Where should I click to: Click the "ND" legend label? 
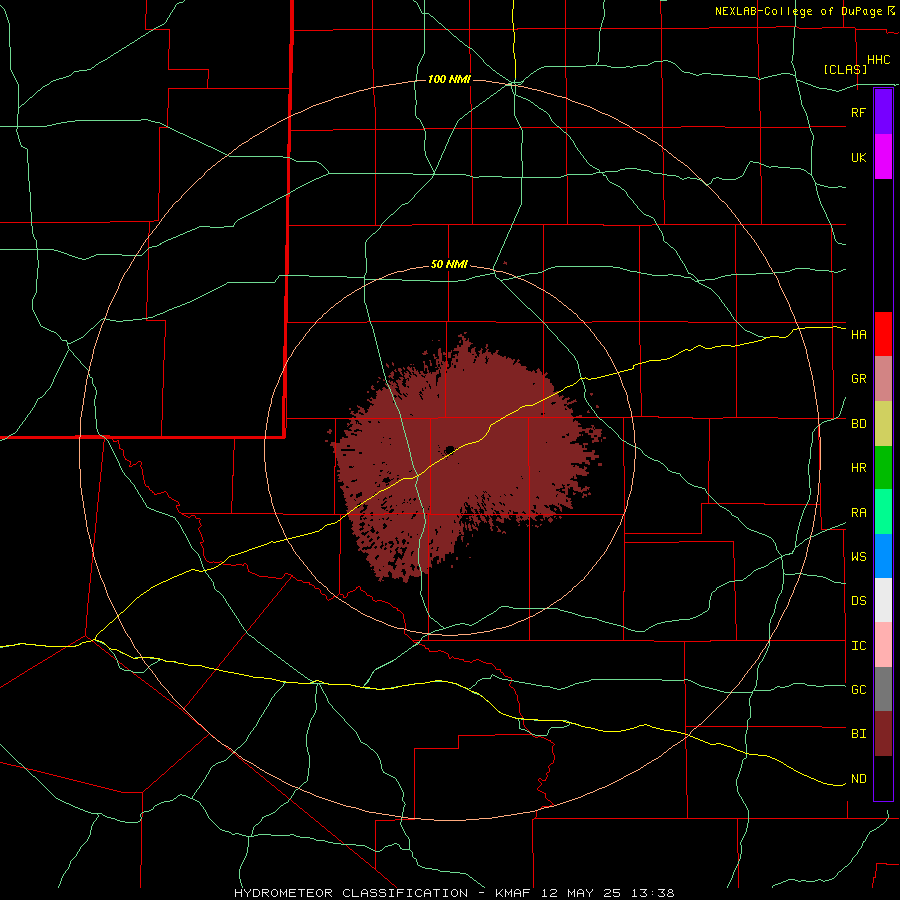[858, 779]
